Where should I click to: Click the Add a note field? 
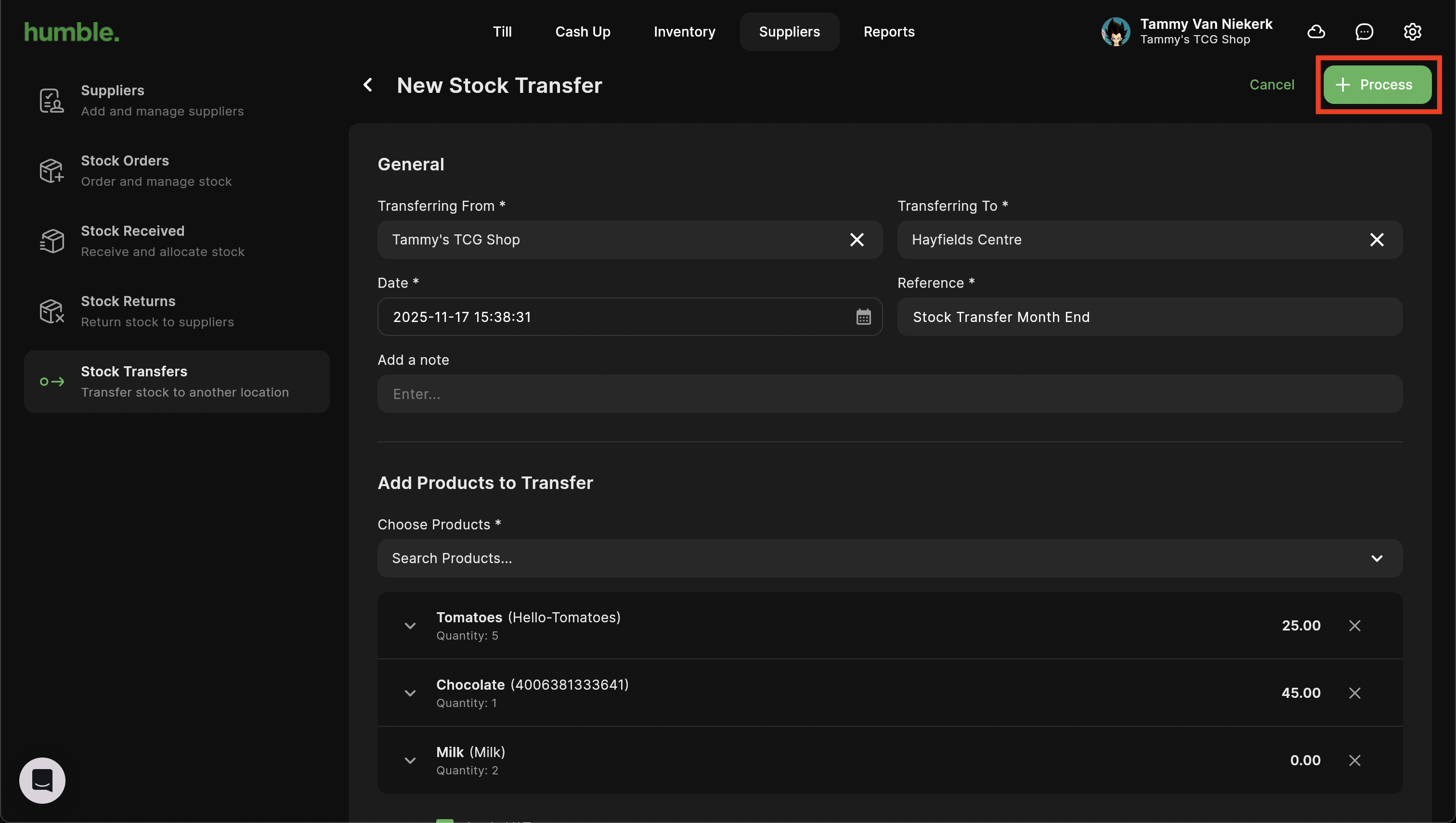[x=889, y=394]
